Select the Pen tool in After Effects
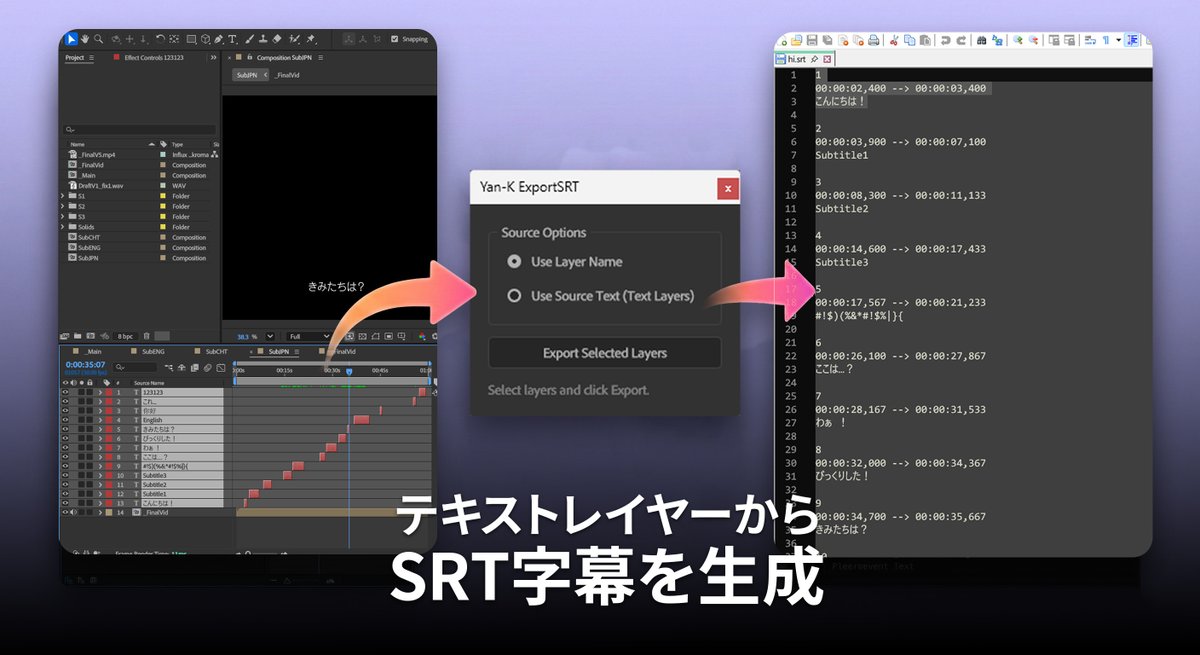 point(218,39)
